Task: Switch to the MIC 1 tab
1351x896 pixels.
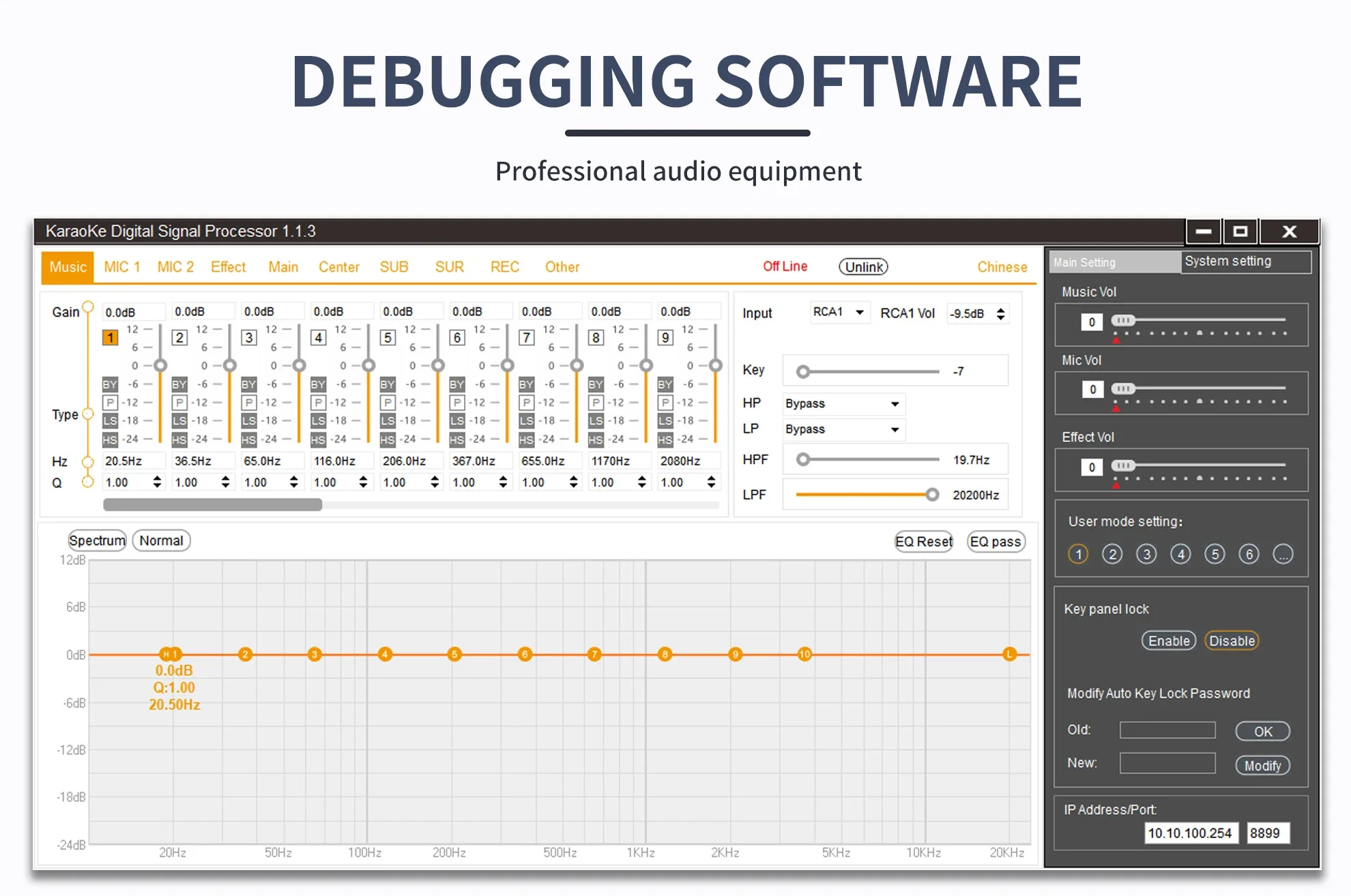Action: click(x=121, y=267)
